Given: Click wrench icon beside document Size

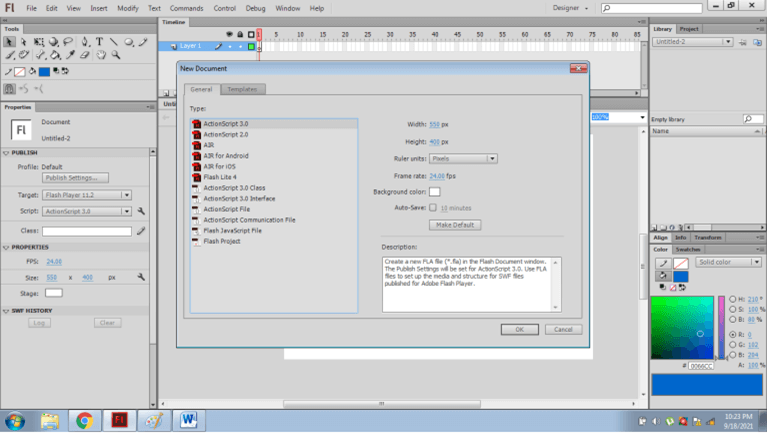Looking at the screenshot, I should tap(141, 277).
